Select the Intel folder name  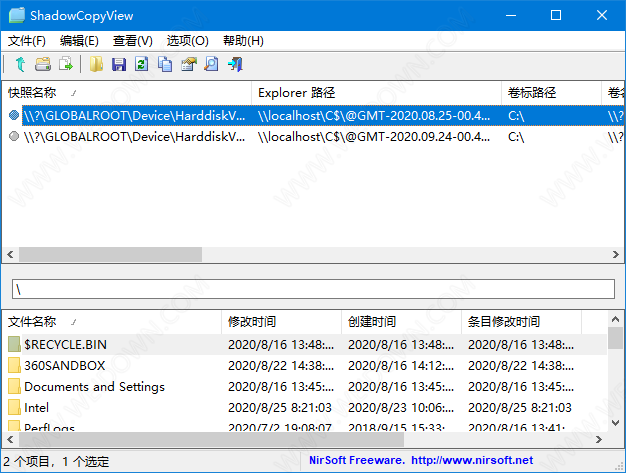[x=36, y=408]
